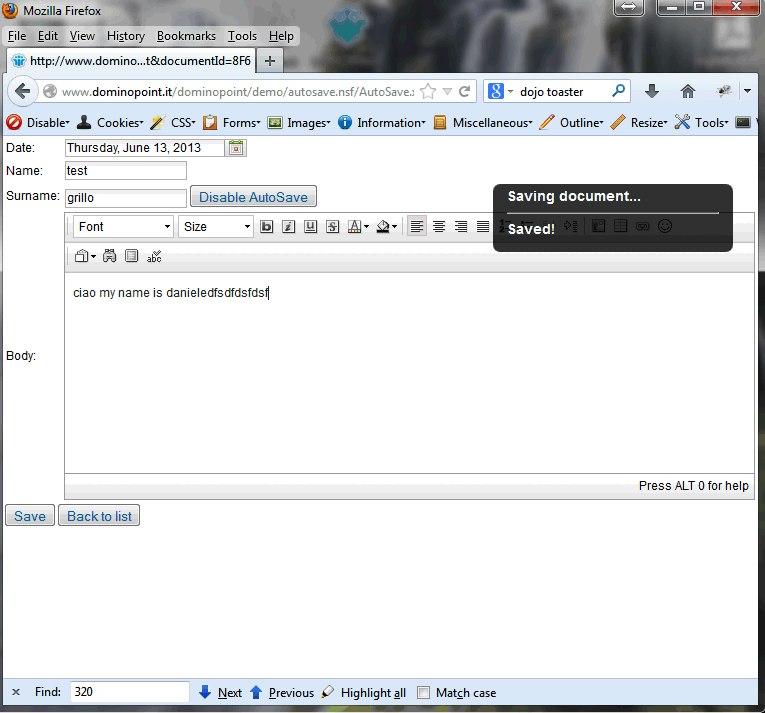Open URL history dropdown arrow
The height and width of the screenshot is (713, 765).
tap(447, 91)
